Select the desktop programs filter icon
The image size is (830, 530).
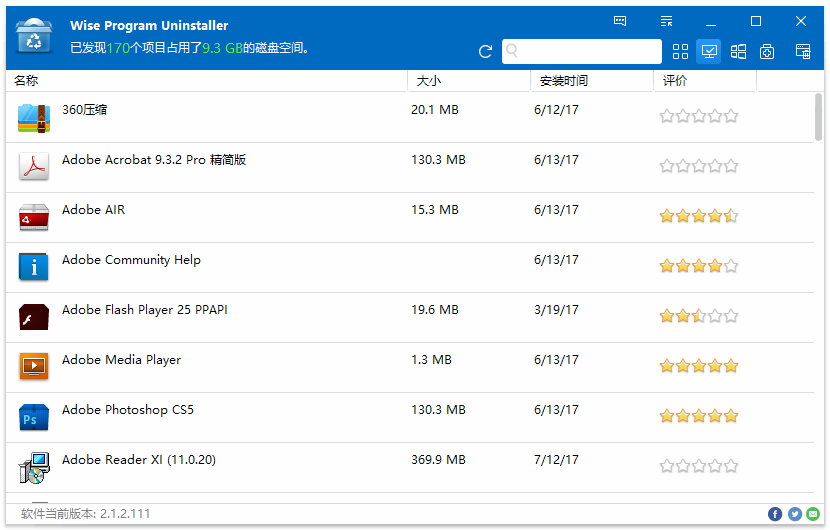(710, 52)
